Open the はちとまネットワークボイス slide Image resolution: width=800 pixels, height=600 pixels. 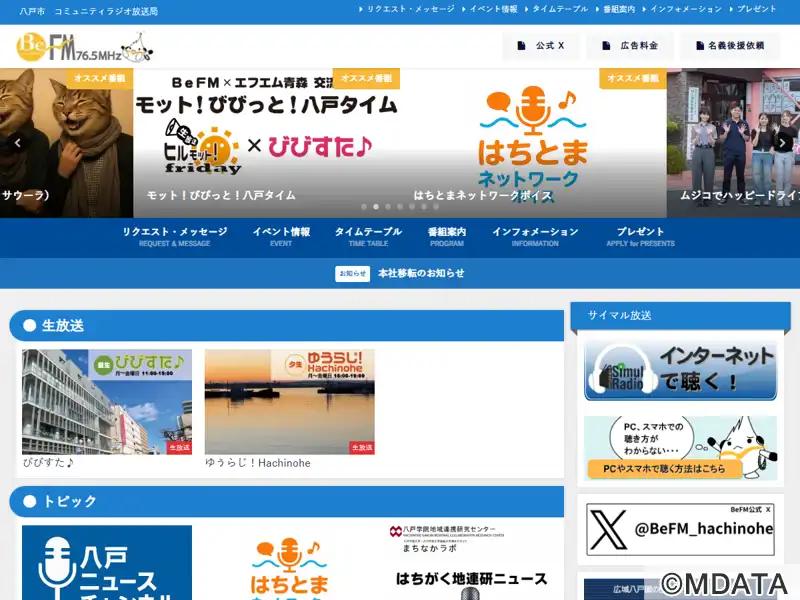533,143
